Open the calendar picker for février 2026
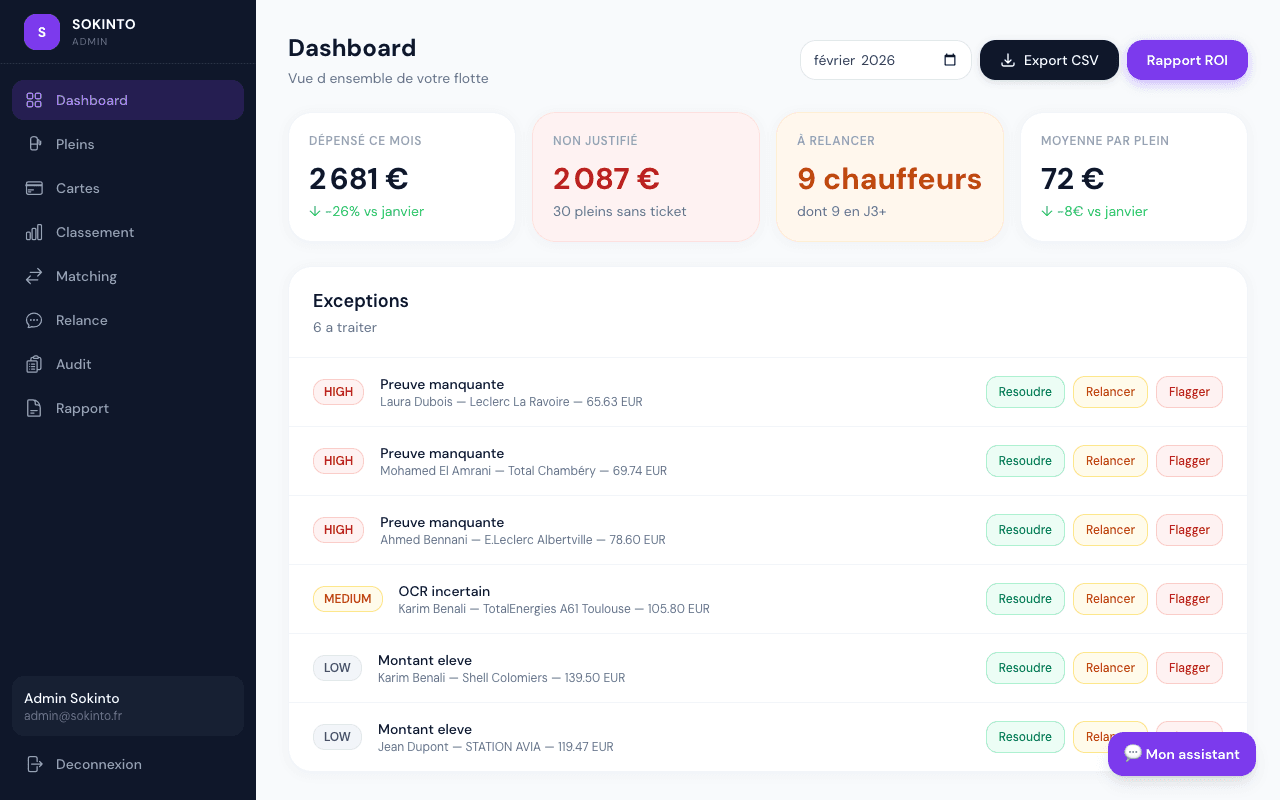The image size is (1280, 800). [948, 60]
